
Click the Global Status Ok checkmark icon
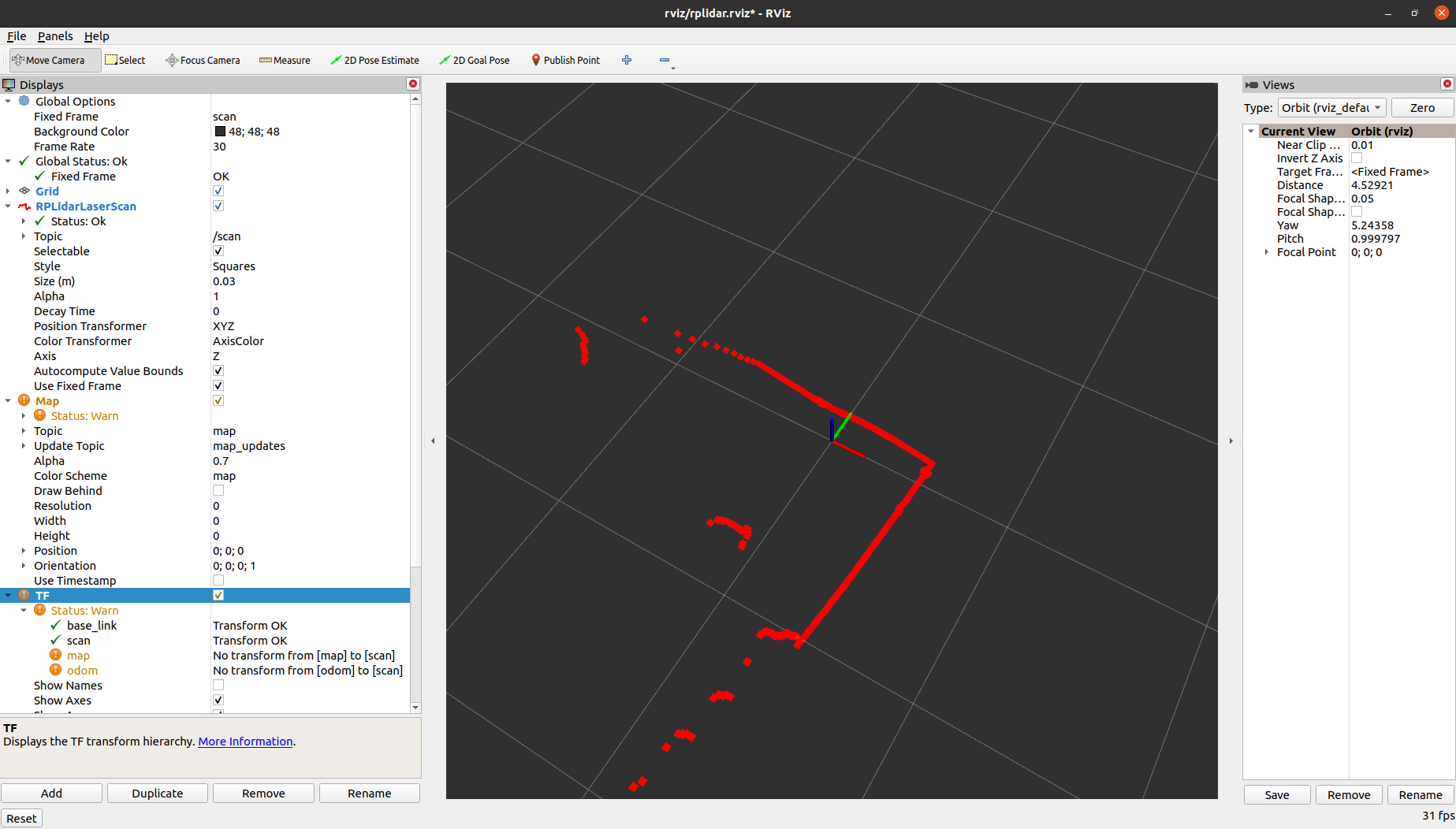click(24, 161)
